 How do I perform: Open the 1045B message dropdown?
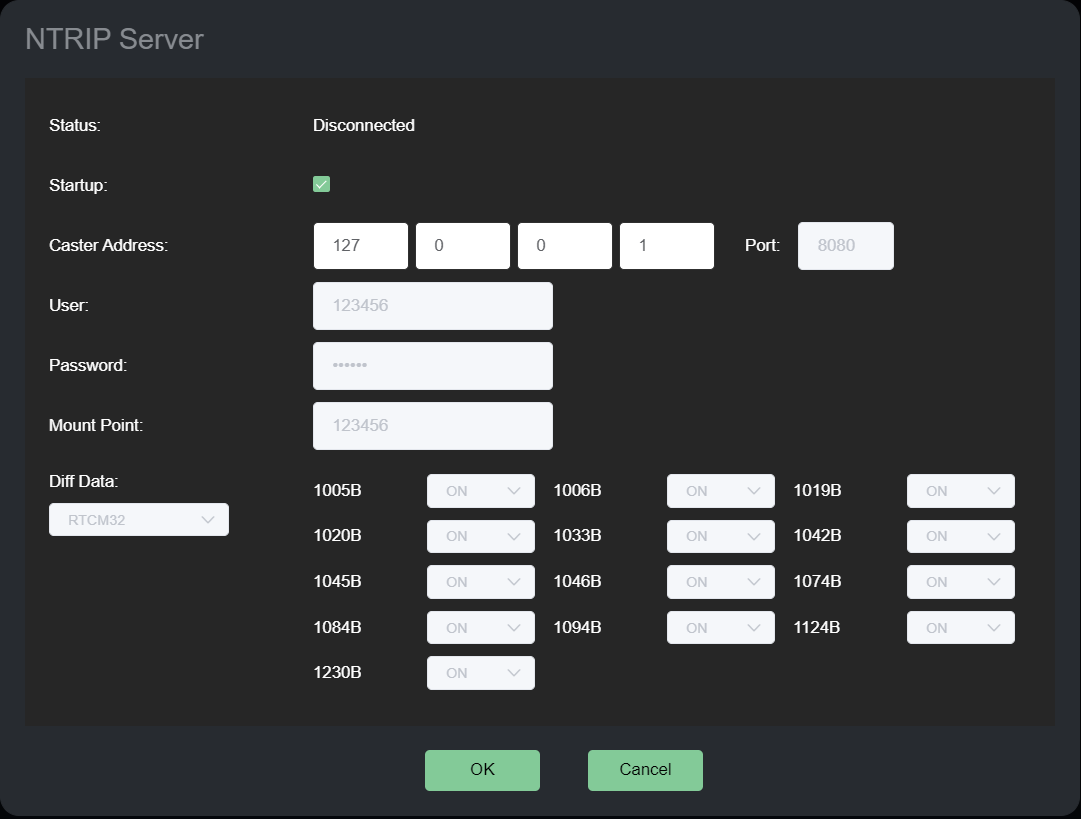click(x=480, y=582)
